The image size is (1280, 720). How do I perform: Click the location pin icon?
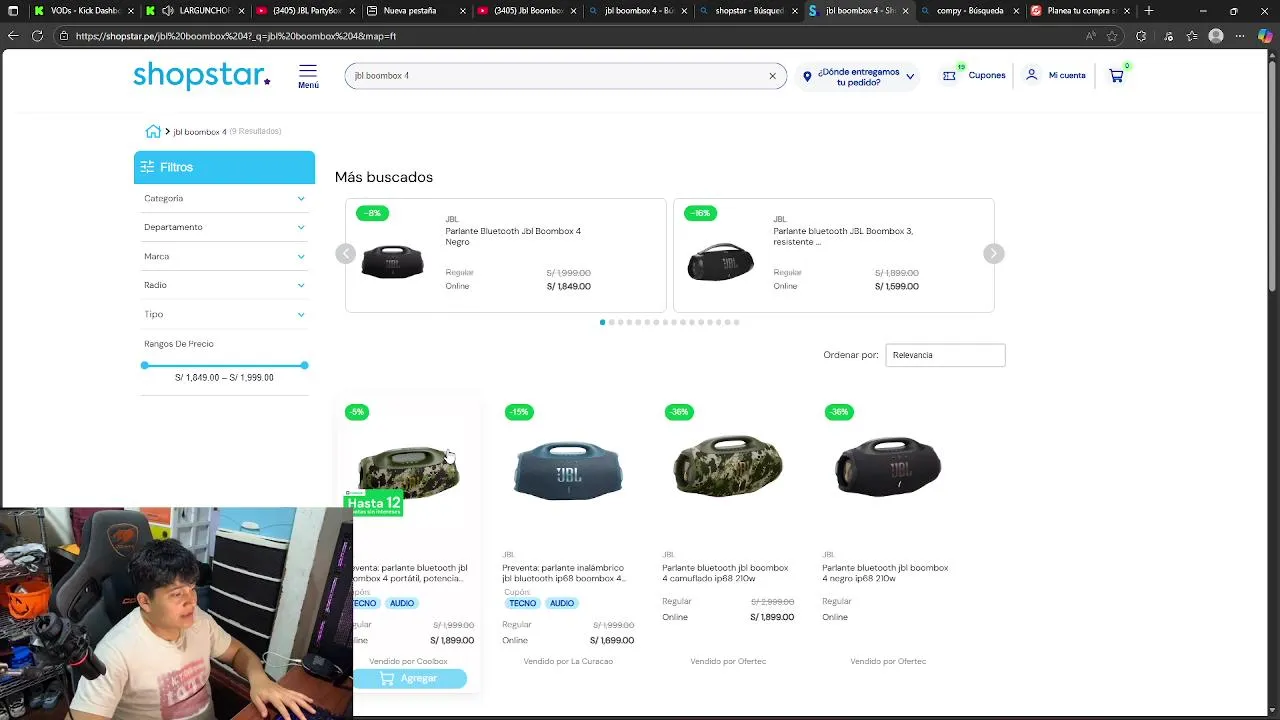[807, 77]
